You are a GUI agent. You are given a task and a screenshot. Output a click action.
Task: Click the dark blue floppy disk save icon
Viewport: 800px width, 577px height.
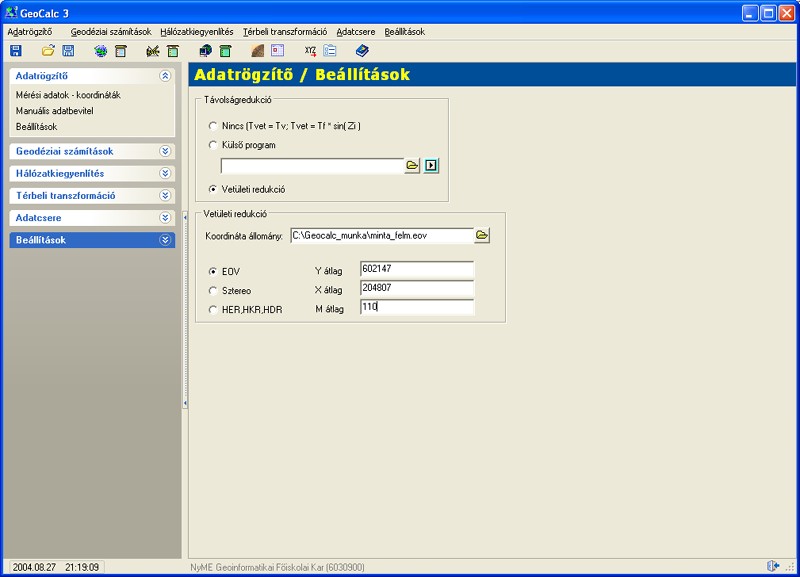click(16, 51)
